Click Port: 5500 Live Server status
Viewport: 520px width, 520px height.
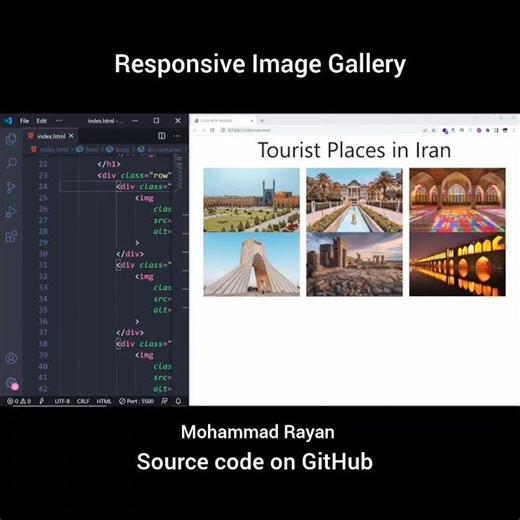[x=137, y=401]
